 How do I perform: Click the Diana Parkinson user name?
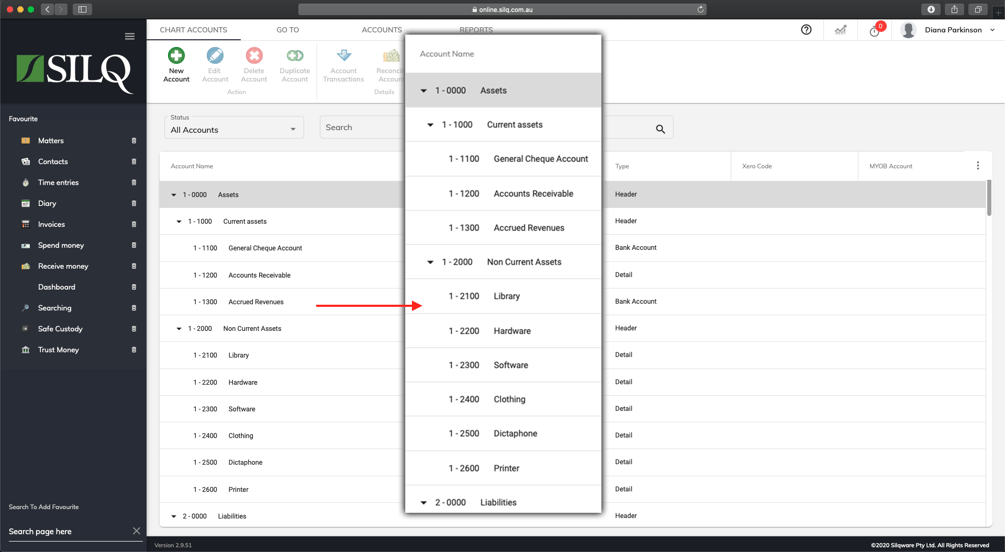[x=953, y=29]
